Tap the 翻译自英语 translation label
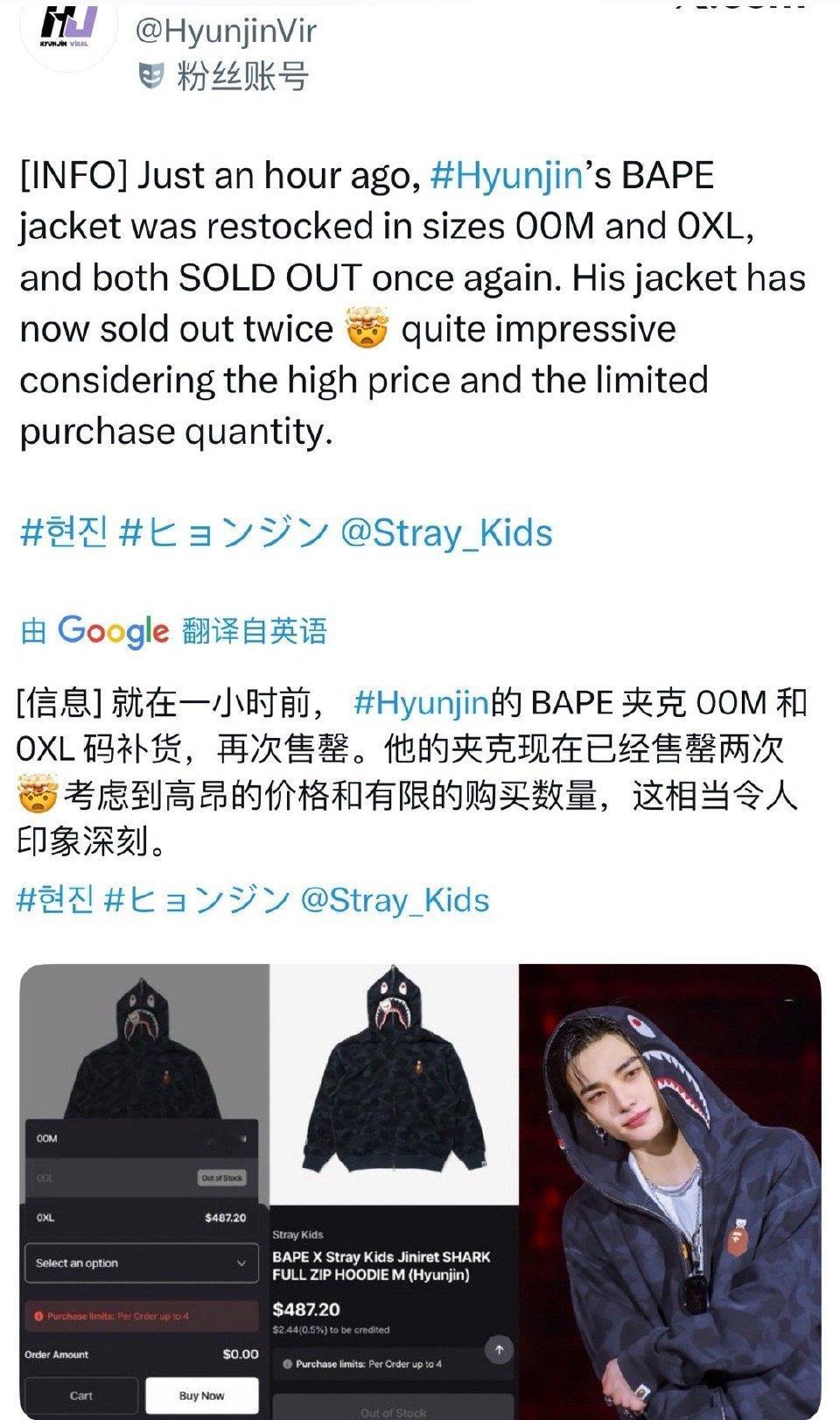Screen dimensions: 840x1420 coord(254,630)
